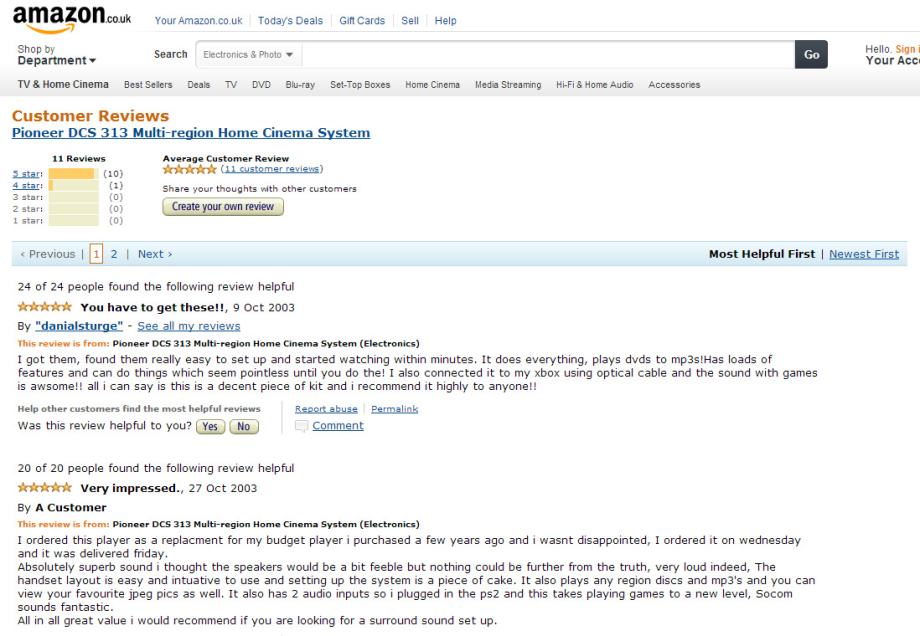The width and height of the screenshot is (920, 636).
Task: Go to Hi-Fi & Home Audio section
Action: (594, 85)
